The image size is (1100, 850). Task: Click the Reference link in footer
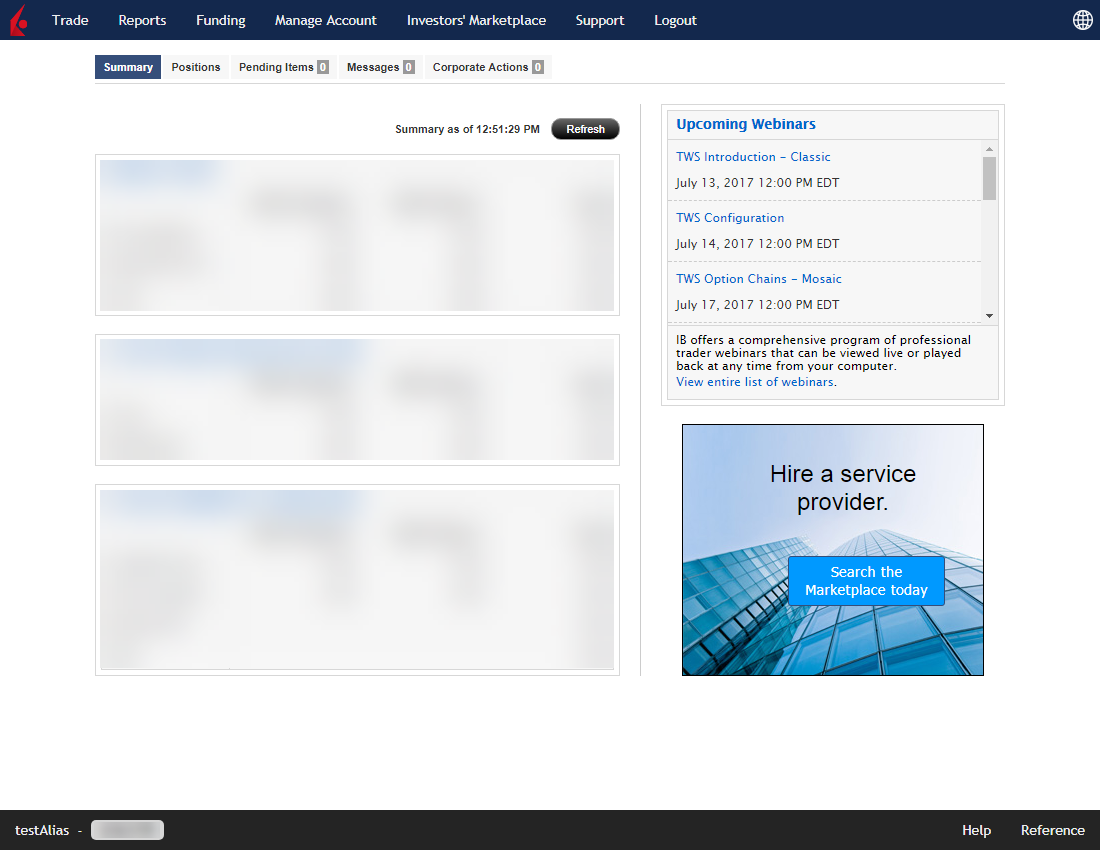[x=1052, y=830]
